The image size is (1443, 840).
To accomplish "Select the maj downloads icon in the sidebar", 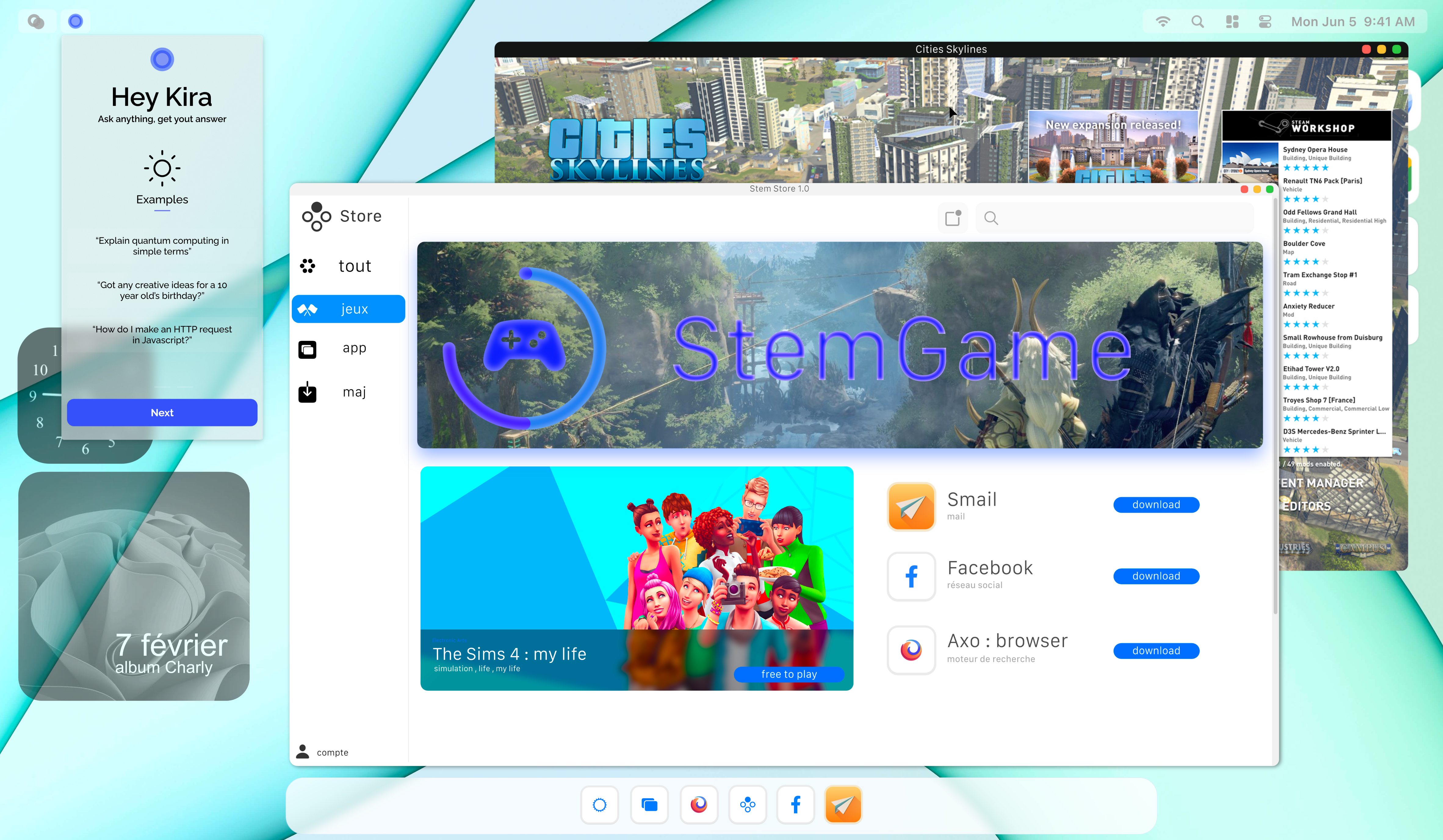I will click(x=308, y=392).
